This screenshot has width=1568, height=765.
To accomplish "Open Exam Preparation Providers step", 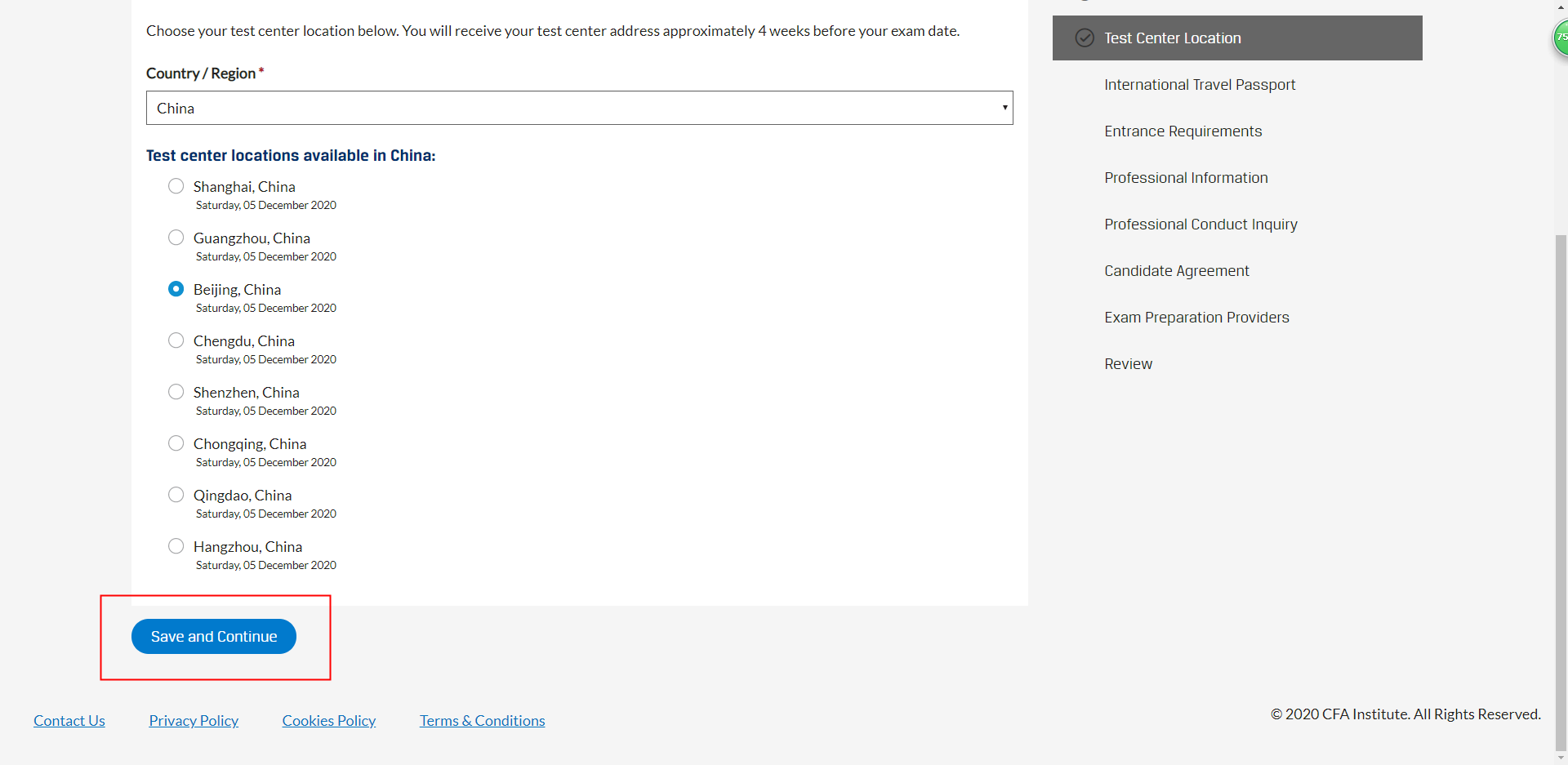I will tap(1196, 318).
